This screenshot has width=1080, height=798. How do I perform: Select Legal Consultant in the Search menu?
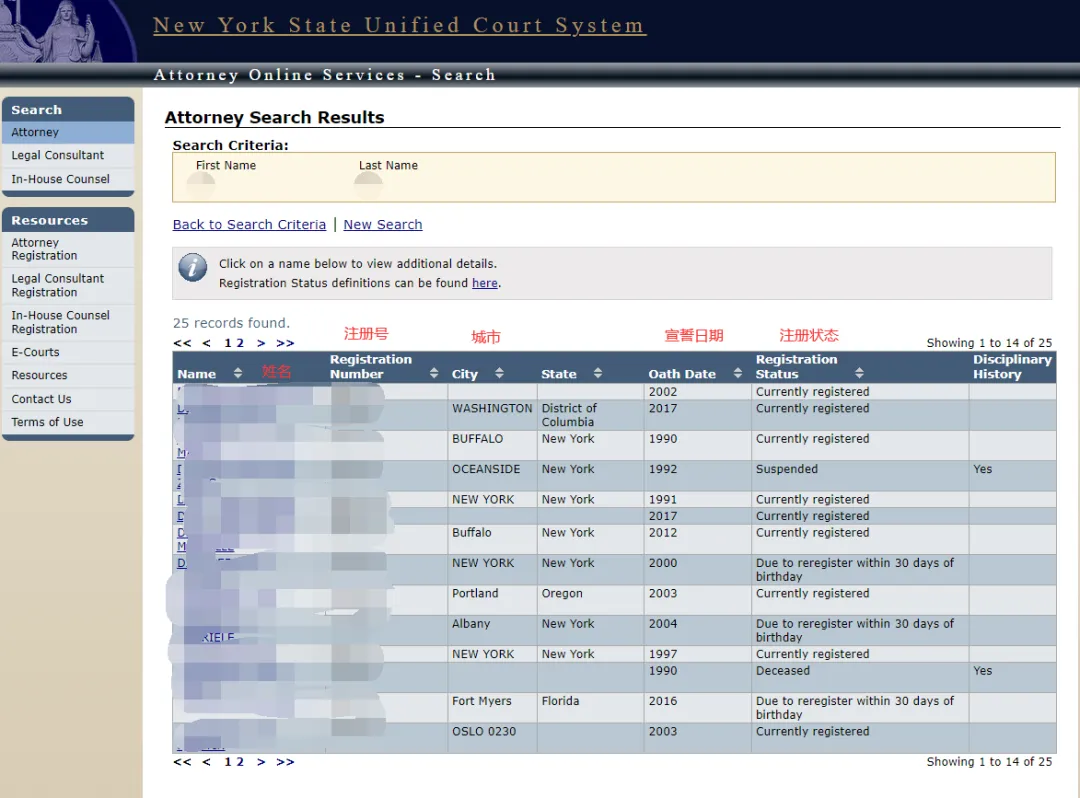coord(68,156)
